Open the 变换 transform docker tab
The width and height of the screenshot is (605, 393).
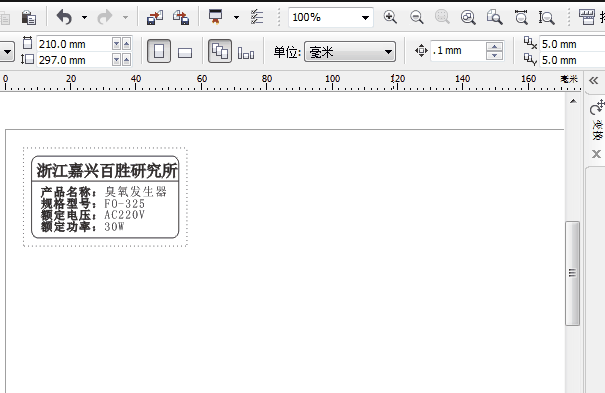[597, 120]
